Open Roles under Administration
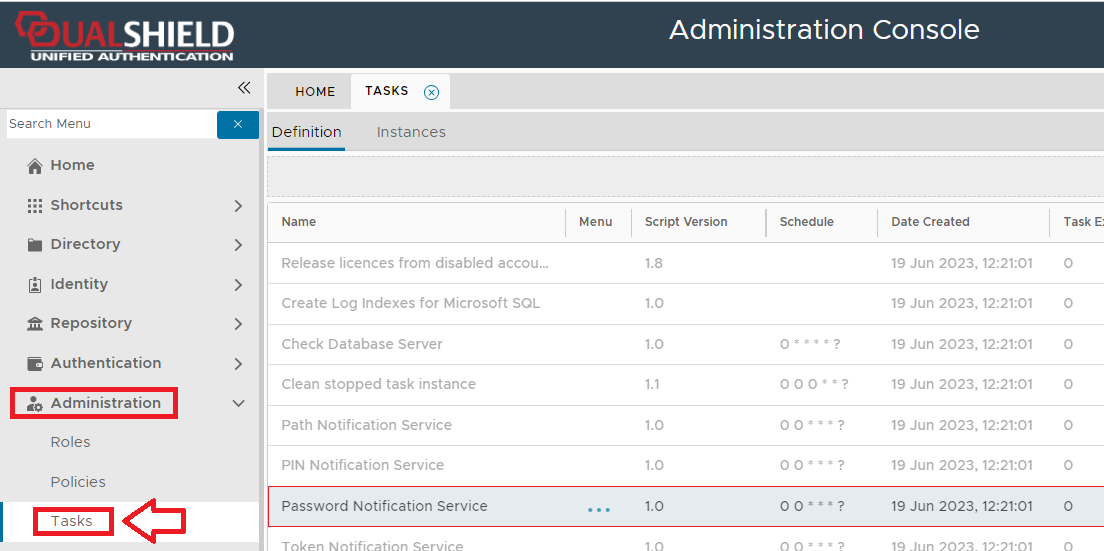This screenshot has width=1104, height=551. (70, 442)
